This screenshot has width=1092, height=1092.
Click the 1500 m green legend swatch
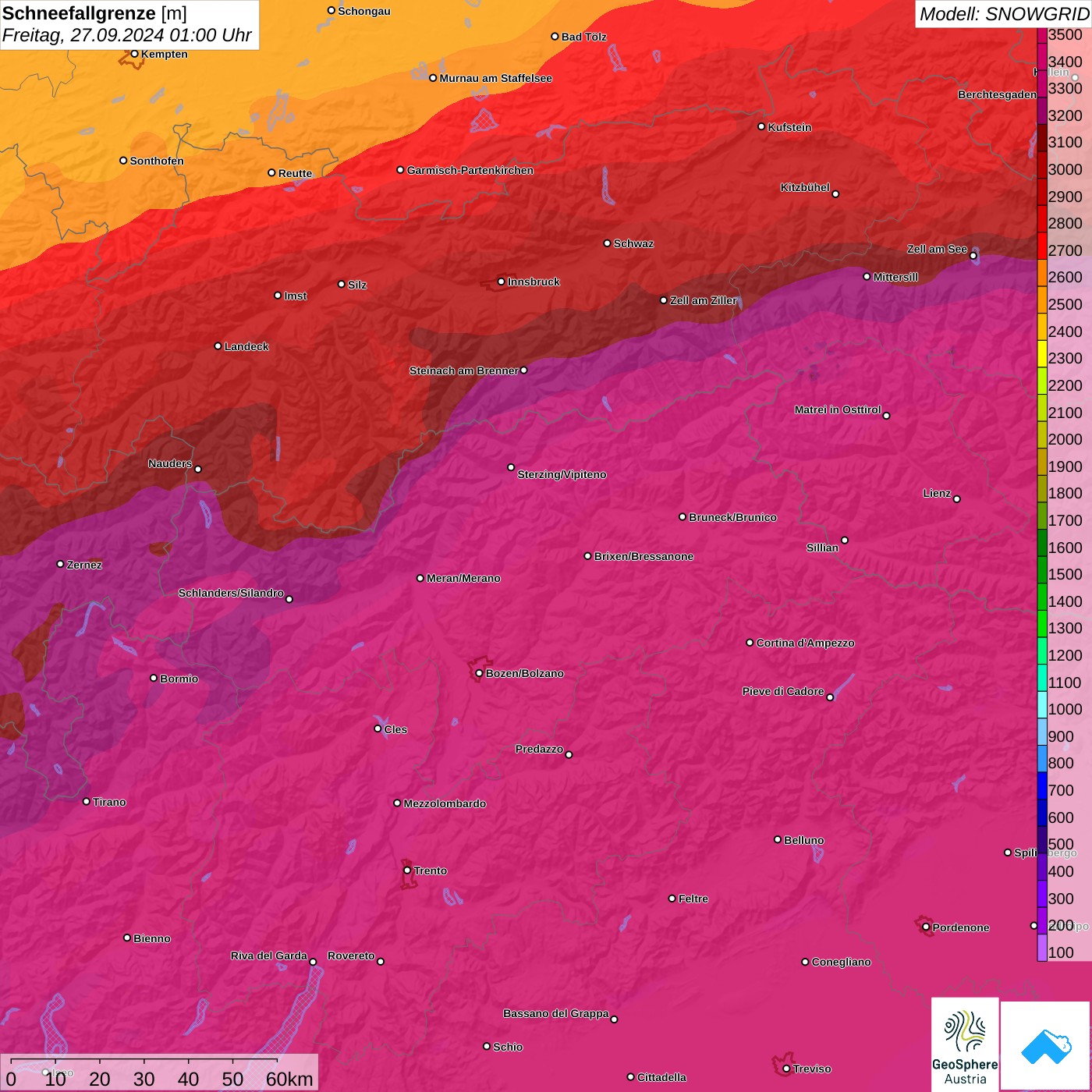(1042, 569)
